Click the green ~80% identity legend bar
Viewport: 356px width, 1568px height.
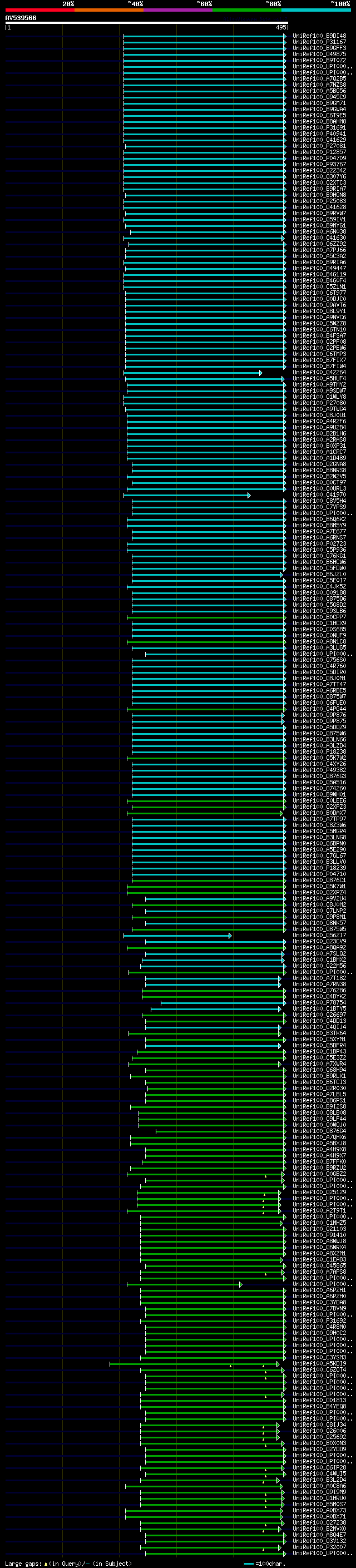pos(247,11)
